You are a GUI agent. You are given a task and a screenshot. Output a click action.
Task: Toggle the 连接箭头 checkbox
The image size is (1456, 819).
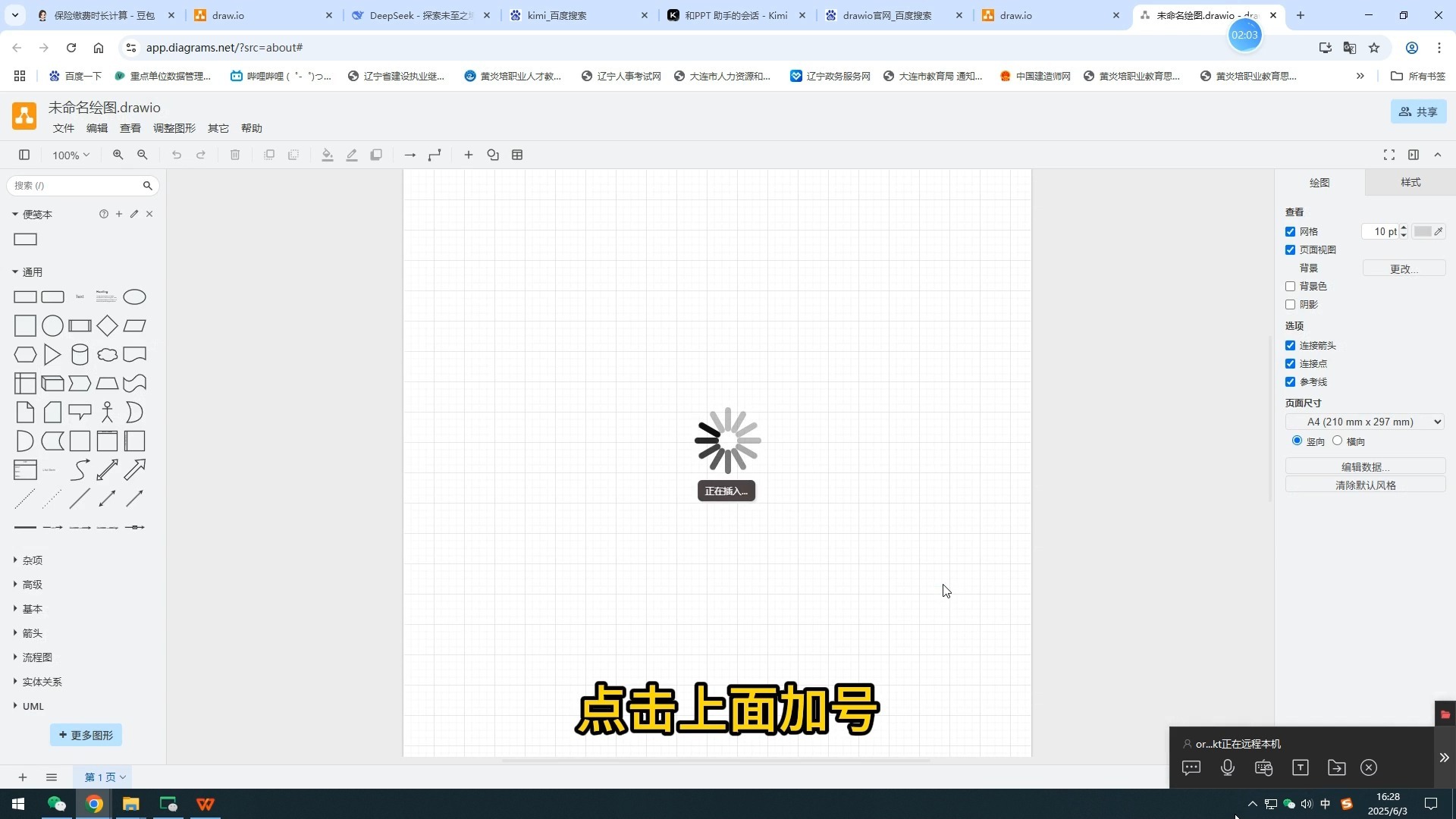click(1290, 345)
